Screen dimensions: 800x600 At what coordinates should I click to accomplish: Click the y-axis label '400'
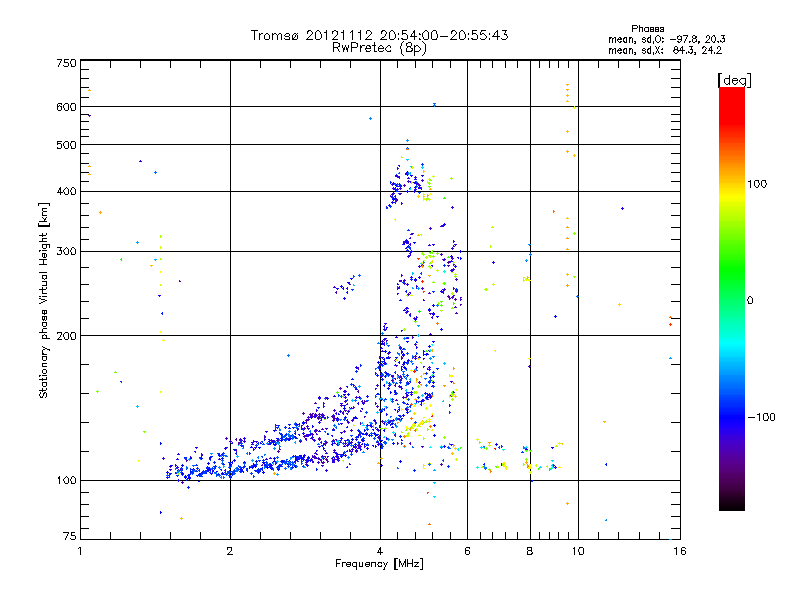pyautogui.click(x=66, y=191)
